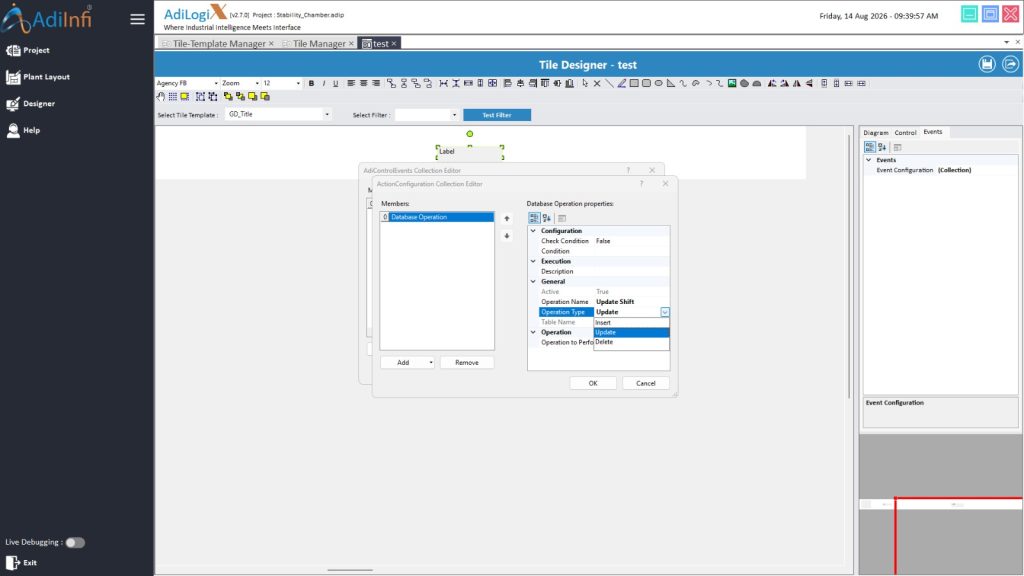
Task: Select the pen drawing tool
Action: (x=622, y=84)
